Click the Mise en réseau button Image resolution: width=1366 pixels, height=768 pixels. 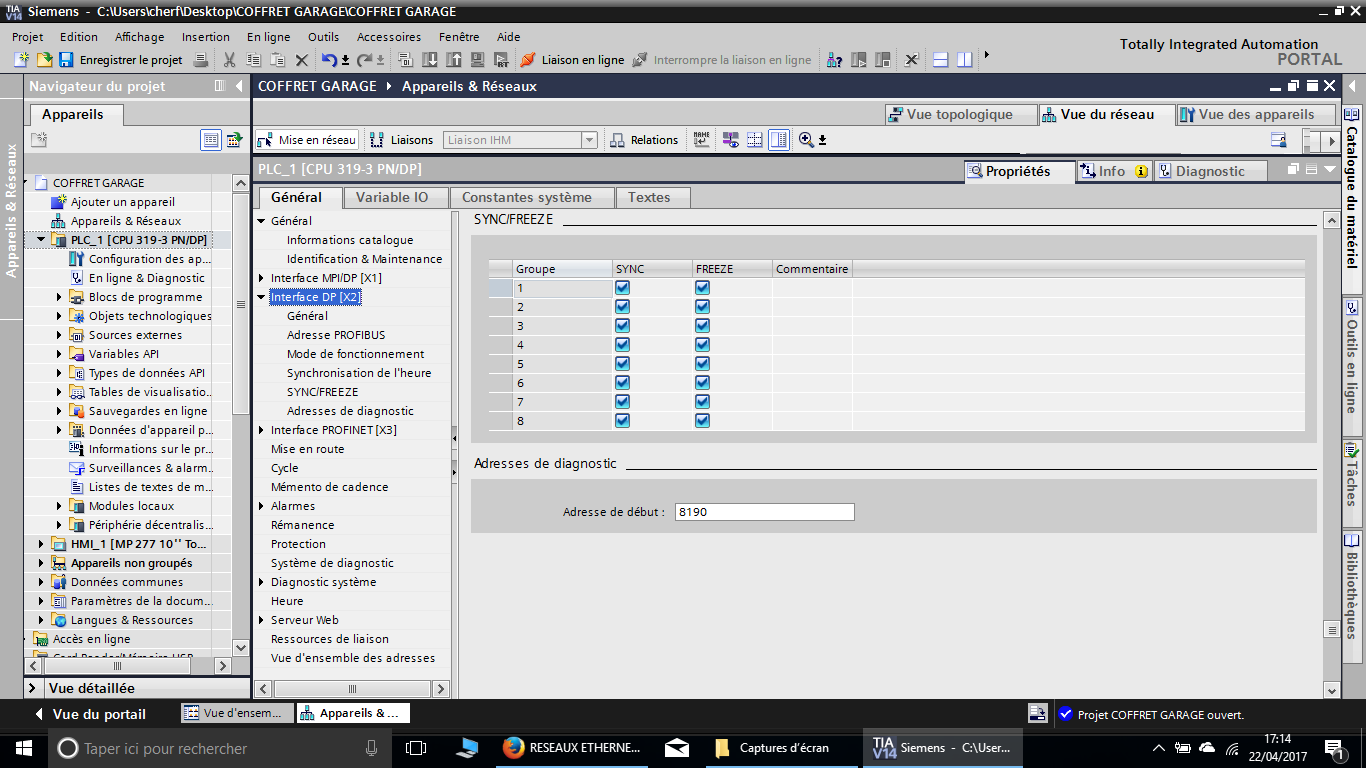click(307, 140)
